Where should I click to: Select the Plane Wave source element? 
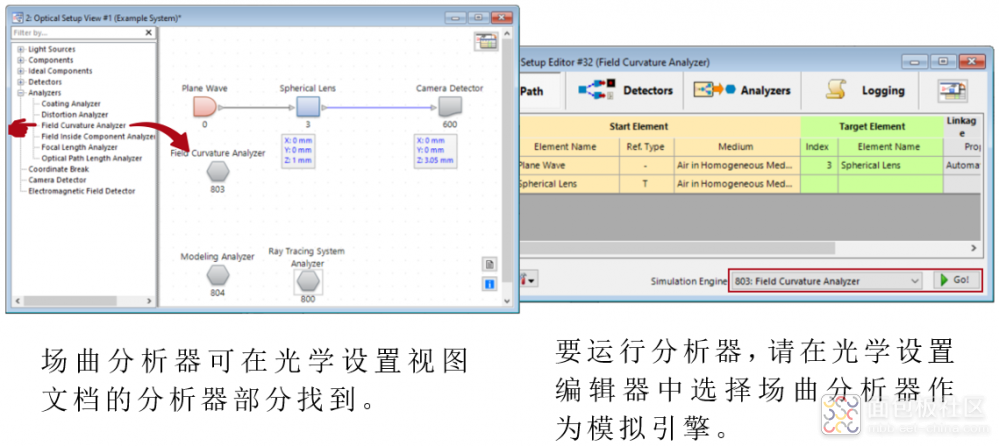[x=205, y=106]
